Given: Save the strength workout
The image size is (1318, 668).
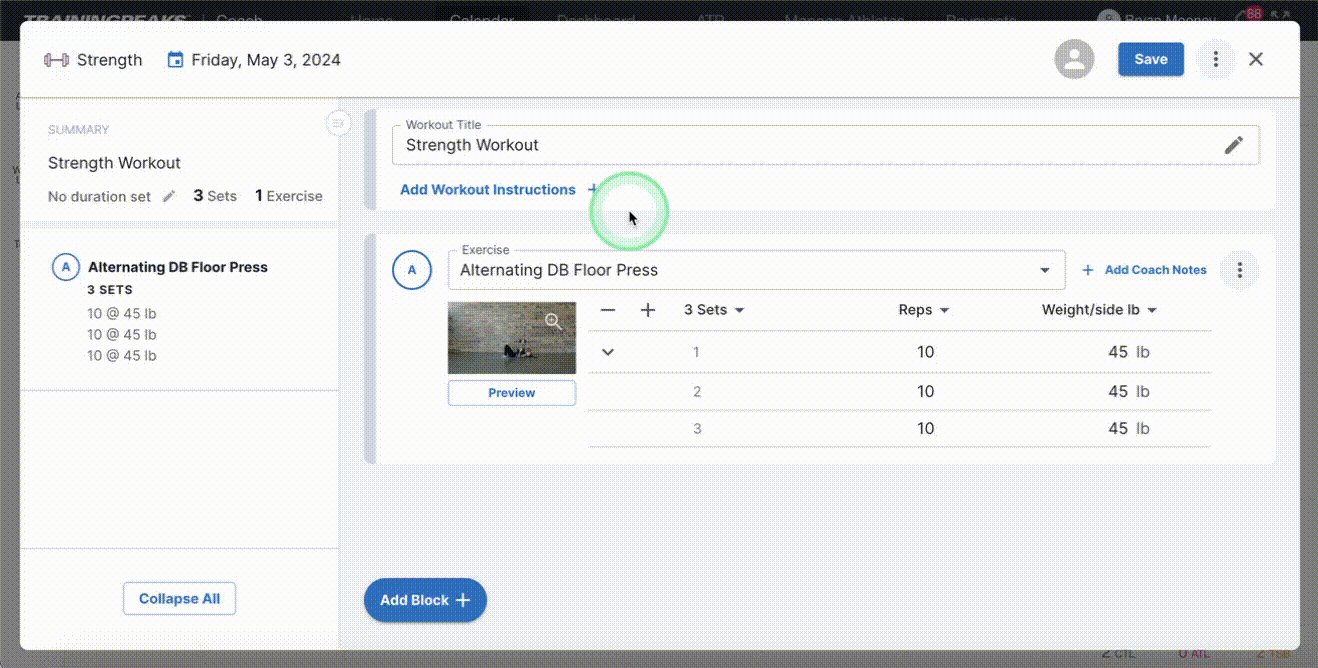Looking at the screenshot, I should (1150, 59).
